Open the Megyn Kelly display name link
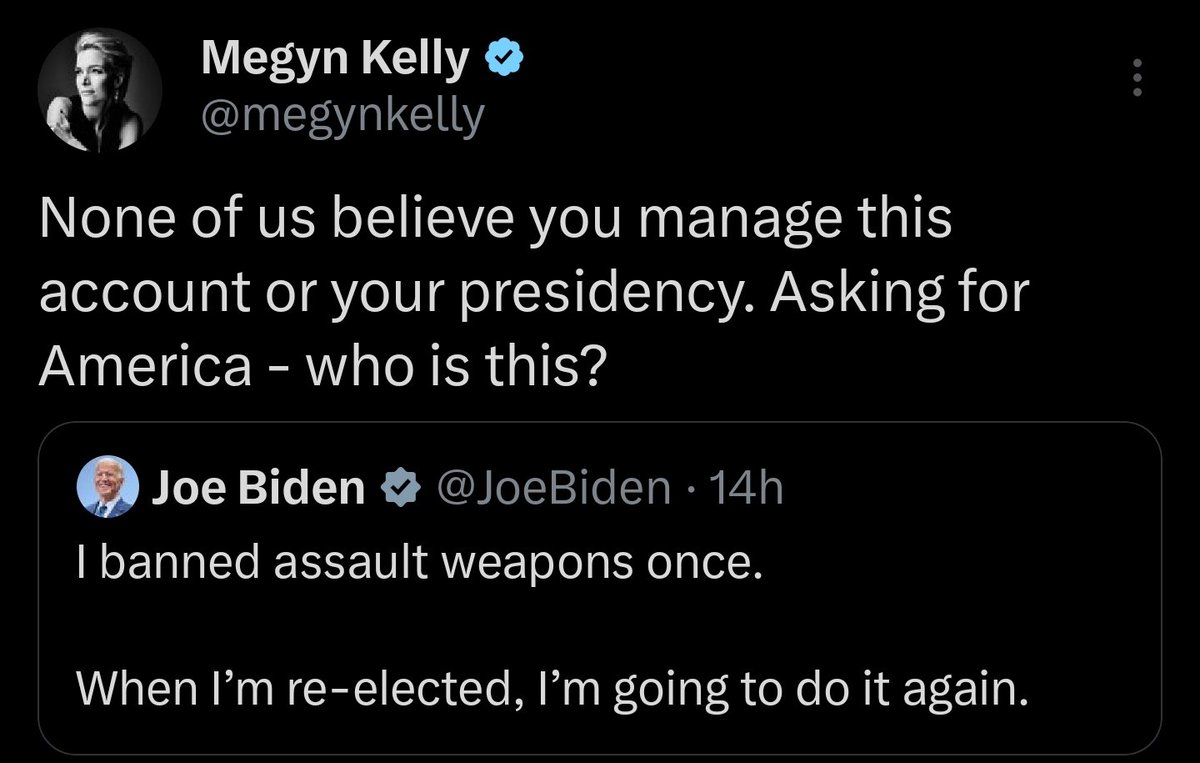This screenshot has width=1200, height=763. point(334,62)
